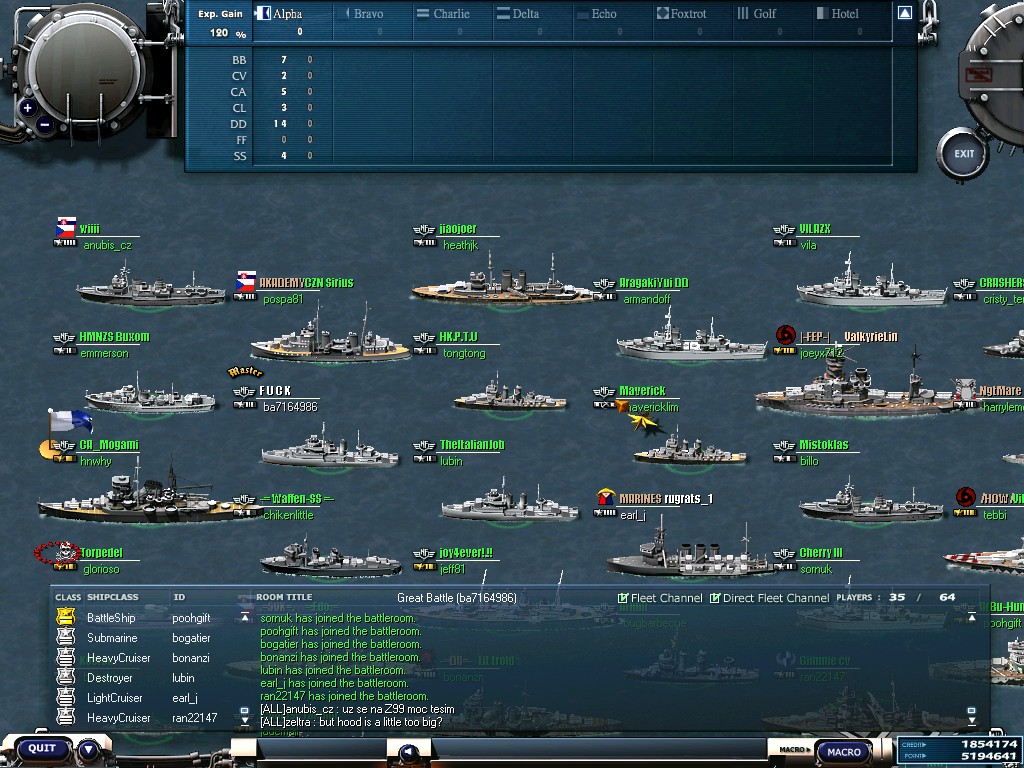The image size is (1024, 768).
Task: Toggle the Direct Fleet Channel checkbox
Action: point(714,598)
